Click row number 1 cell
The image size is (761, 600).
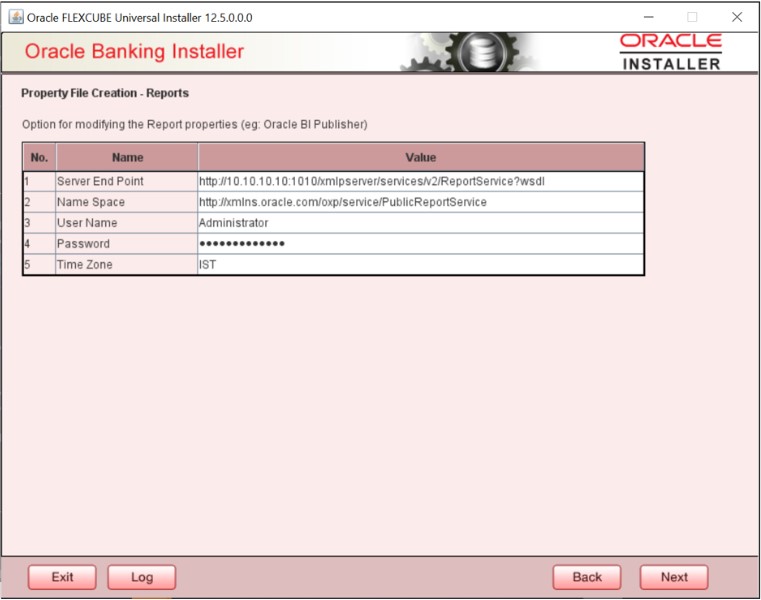click(x=39, y=182)
